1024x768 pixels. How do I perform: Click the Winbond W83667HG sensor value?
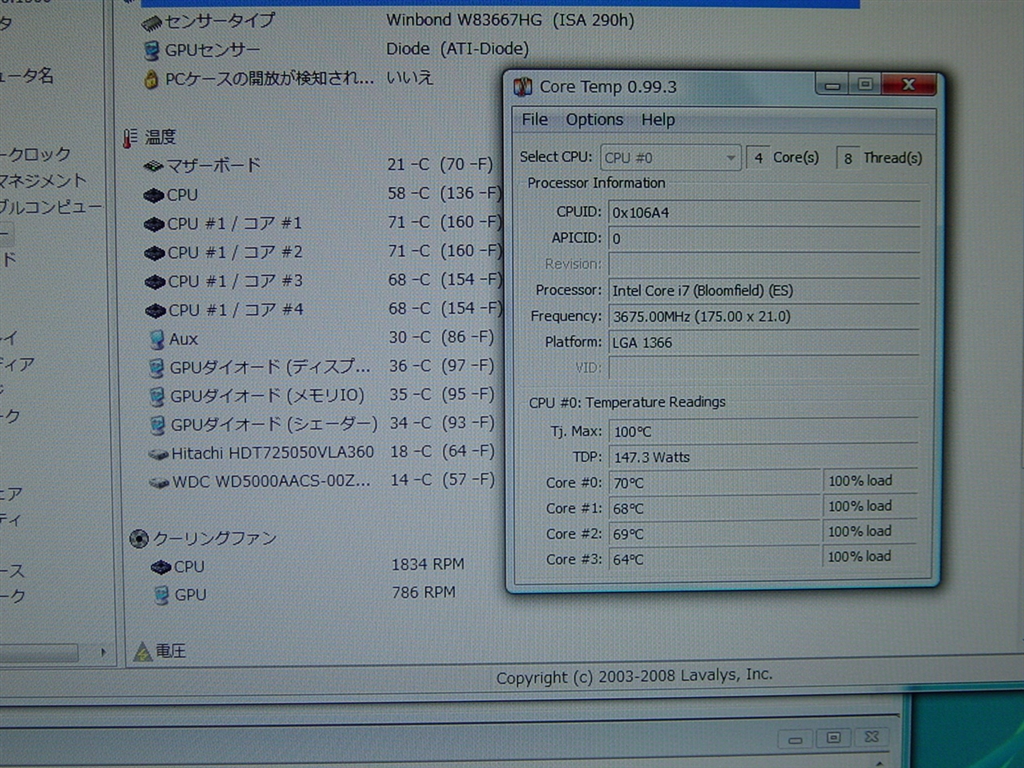point(510,20)
